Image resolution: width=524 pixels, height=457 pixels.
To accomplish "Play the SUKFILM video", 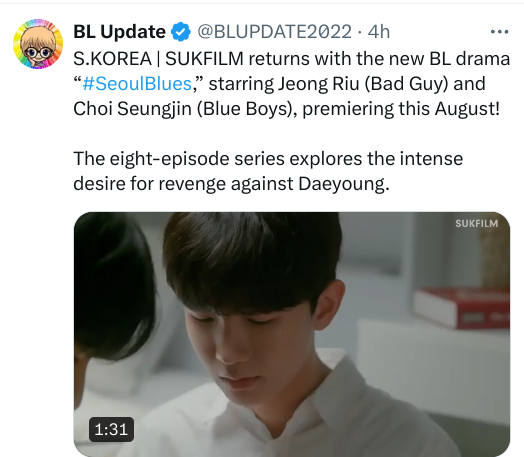I will click(x=292, y=334).
